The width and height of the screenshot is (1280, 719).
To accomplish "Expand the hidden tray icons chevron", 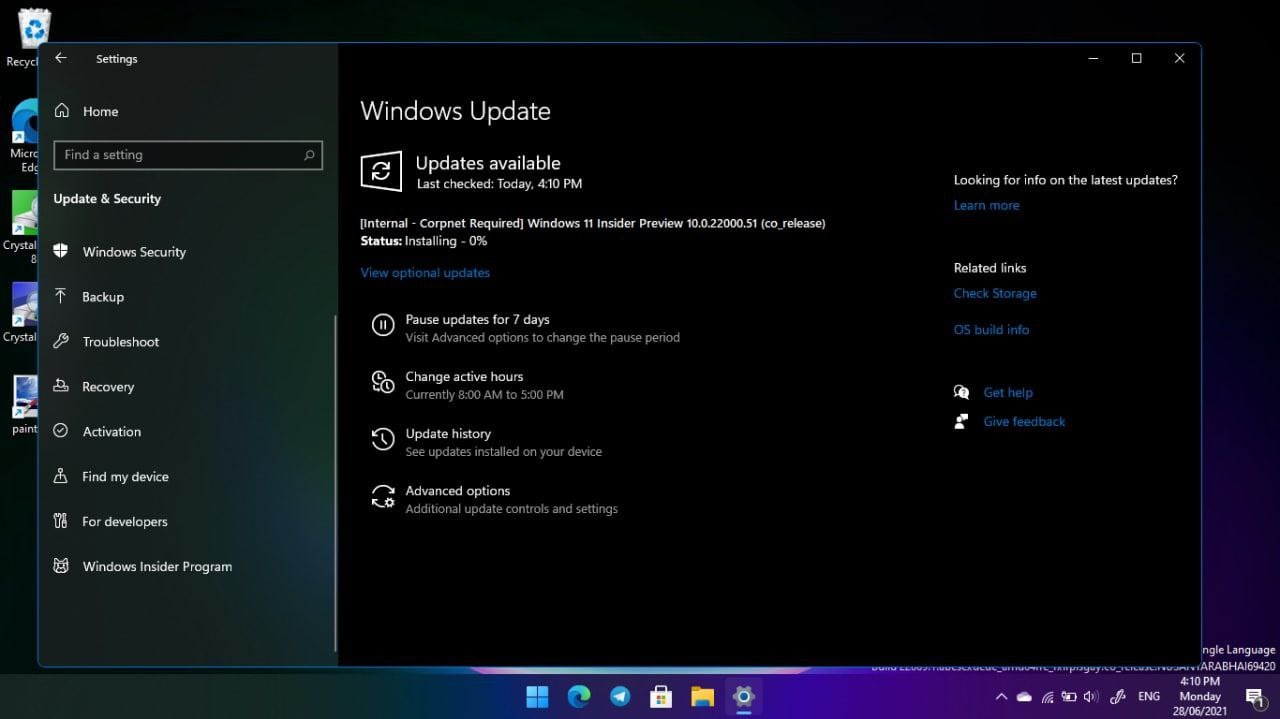I will click(1001, 697).
